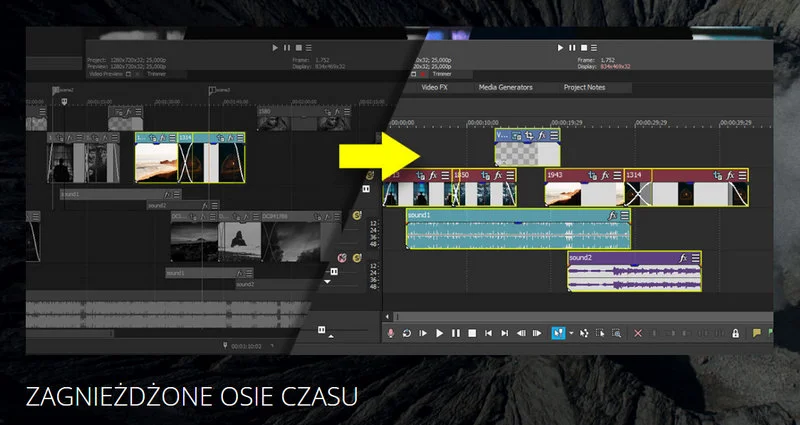The width and height of the screenshot is (800, 425).
Task: Open the hamburger menu on clip 1314
Action: pos(741,174)
